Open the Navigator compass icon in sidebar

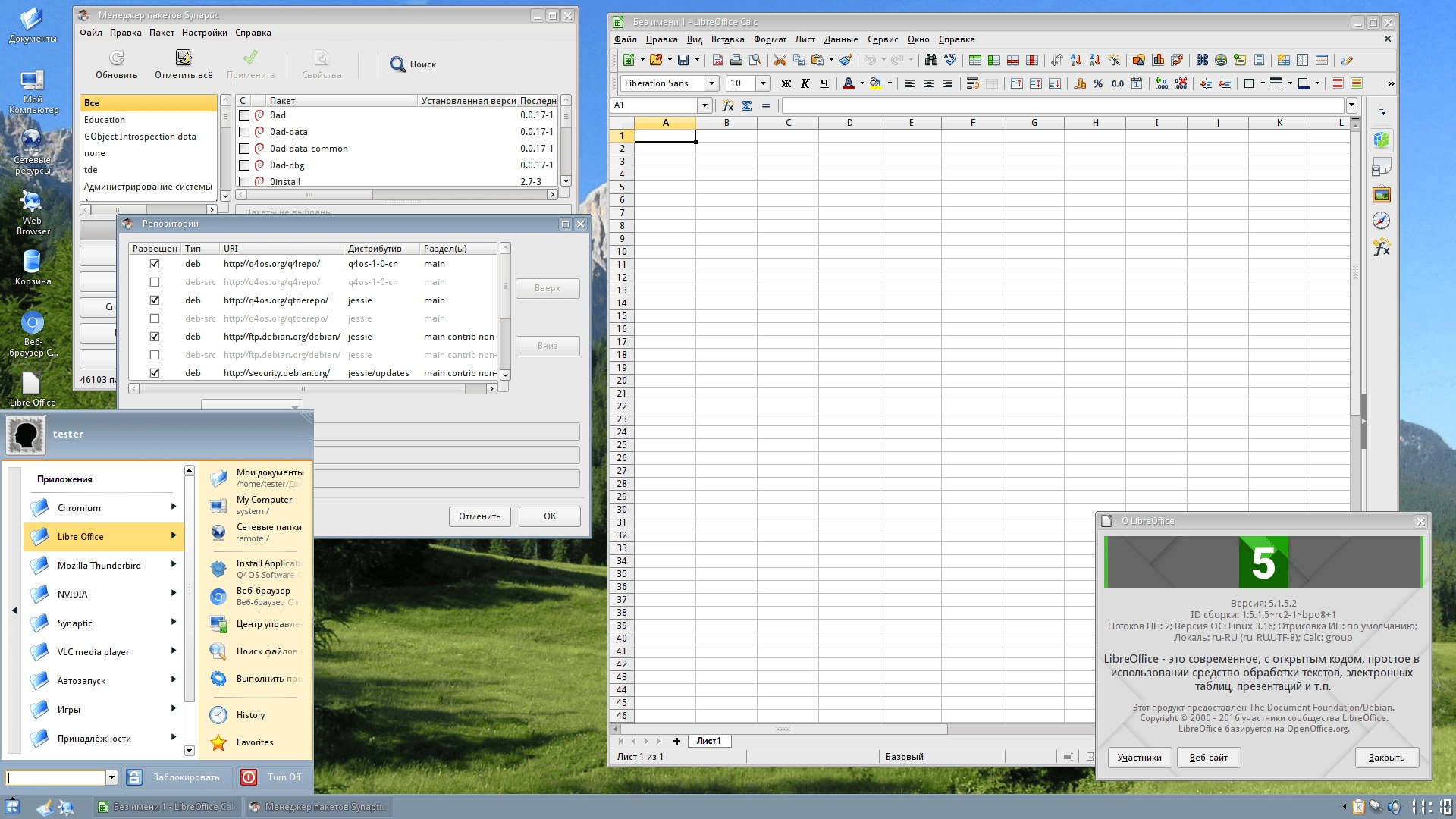[1381, 221]
